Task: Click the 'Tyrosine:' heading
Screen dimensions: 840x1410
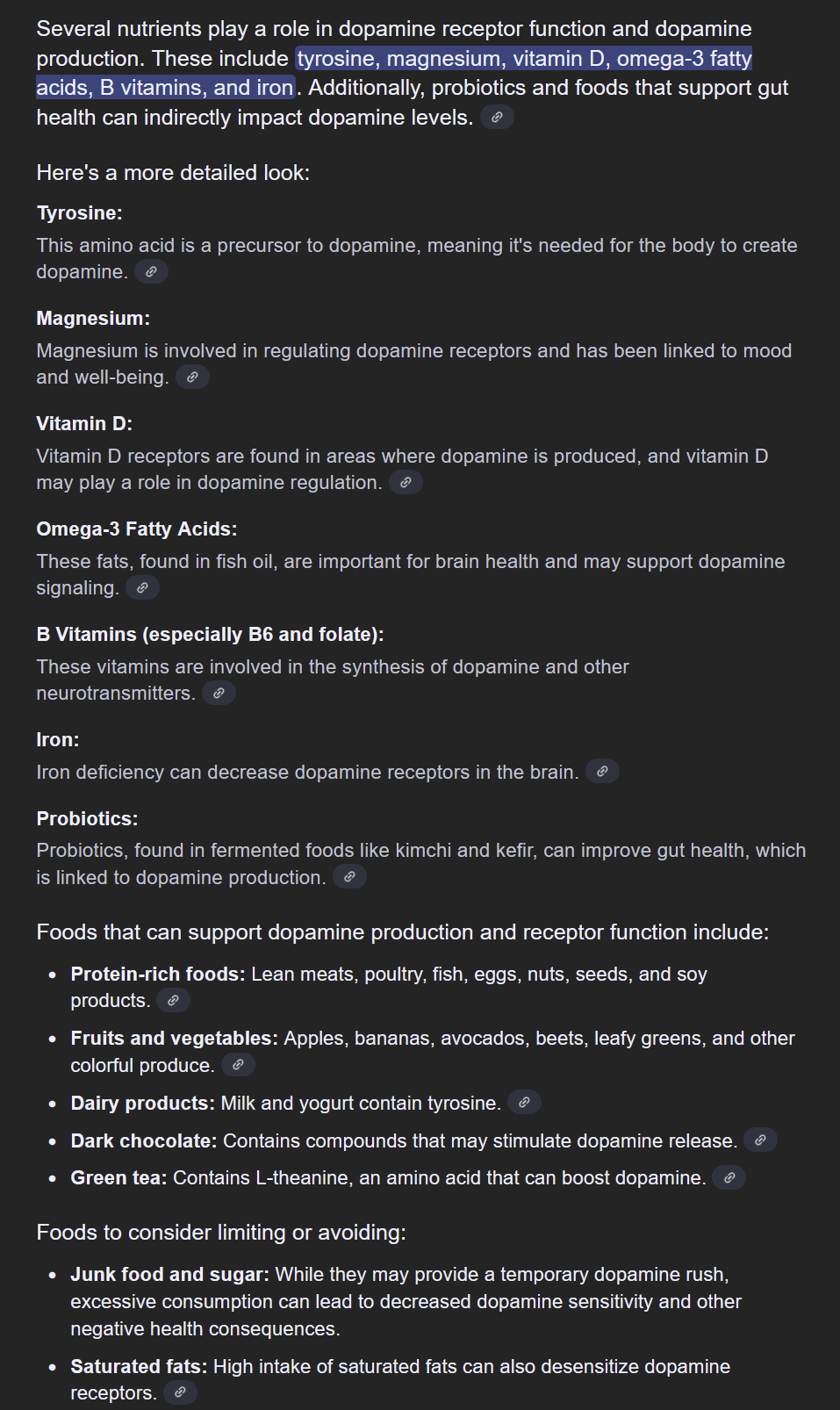Action: pyautogui.click(x=80, y=213)
